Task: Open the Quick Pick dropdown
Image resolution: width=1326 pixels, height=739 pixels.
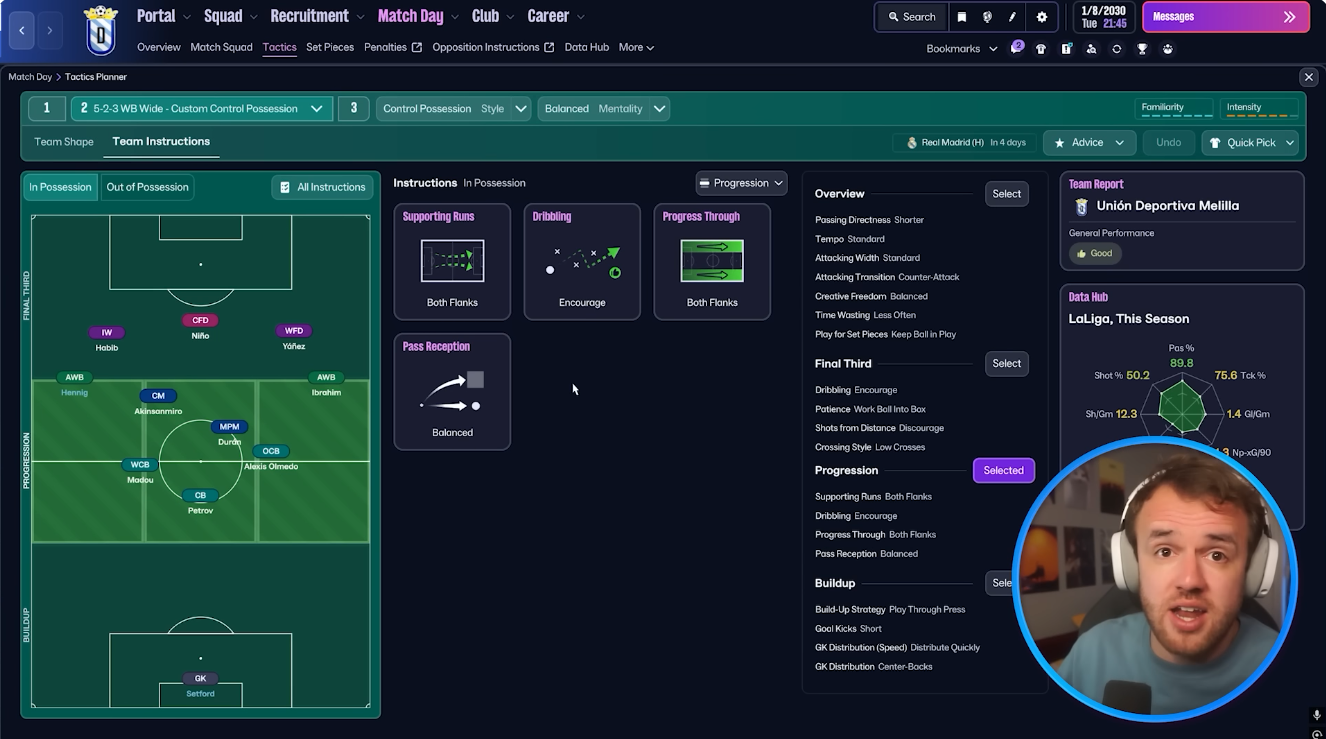Action: coord(1250,143)
